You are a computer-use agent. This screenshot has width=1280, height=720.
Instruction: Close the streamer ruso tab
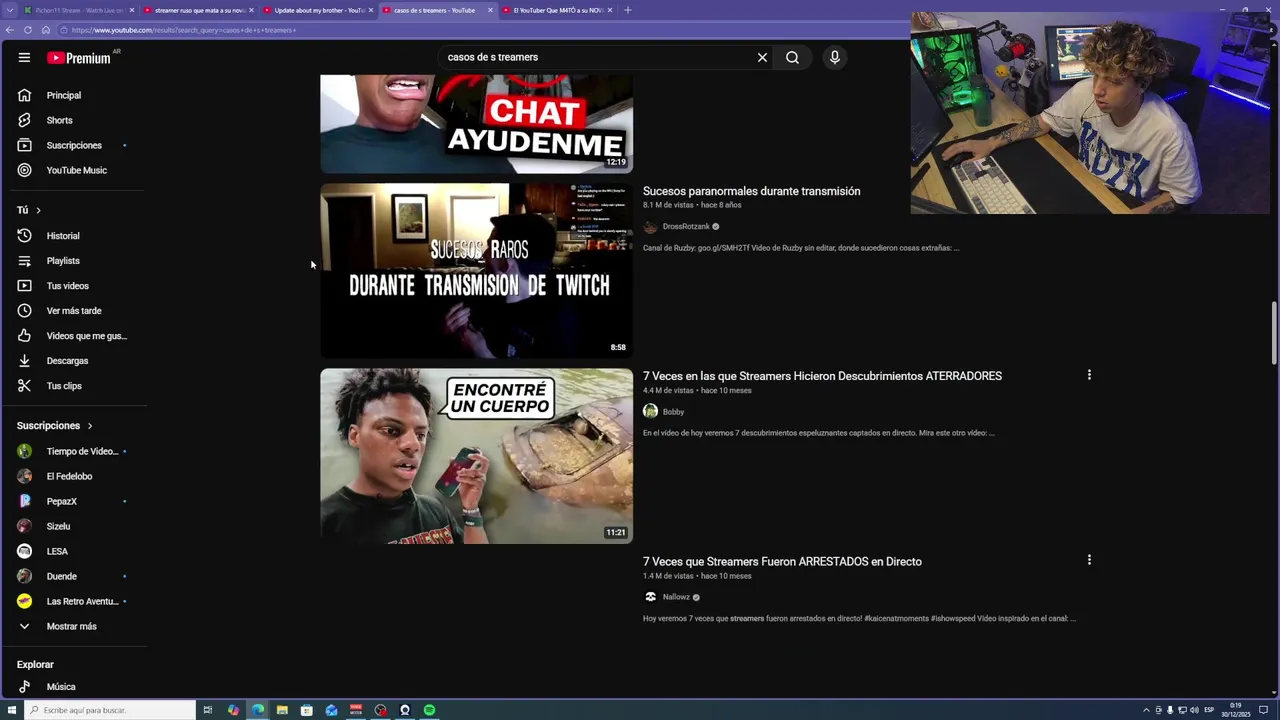coord(251,10)
